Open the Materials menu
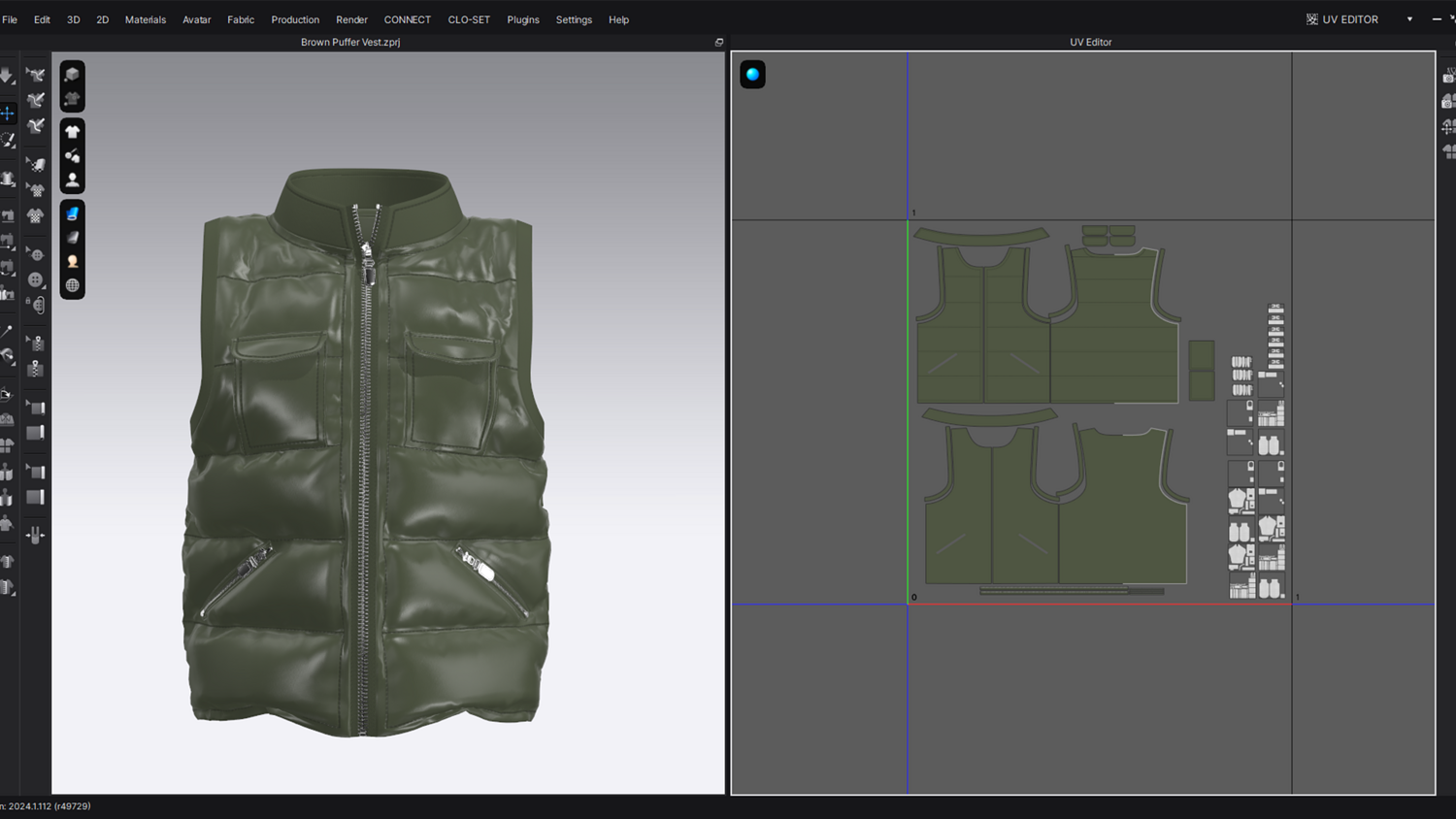The width and height of the screenshot is (1456, 819). [x=146, y=19]
